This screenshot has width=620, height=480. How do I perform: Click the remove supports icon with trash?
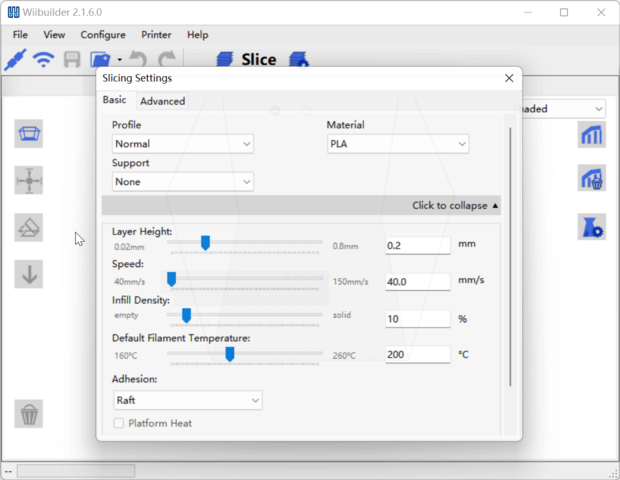591,180
